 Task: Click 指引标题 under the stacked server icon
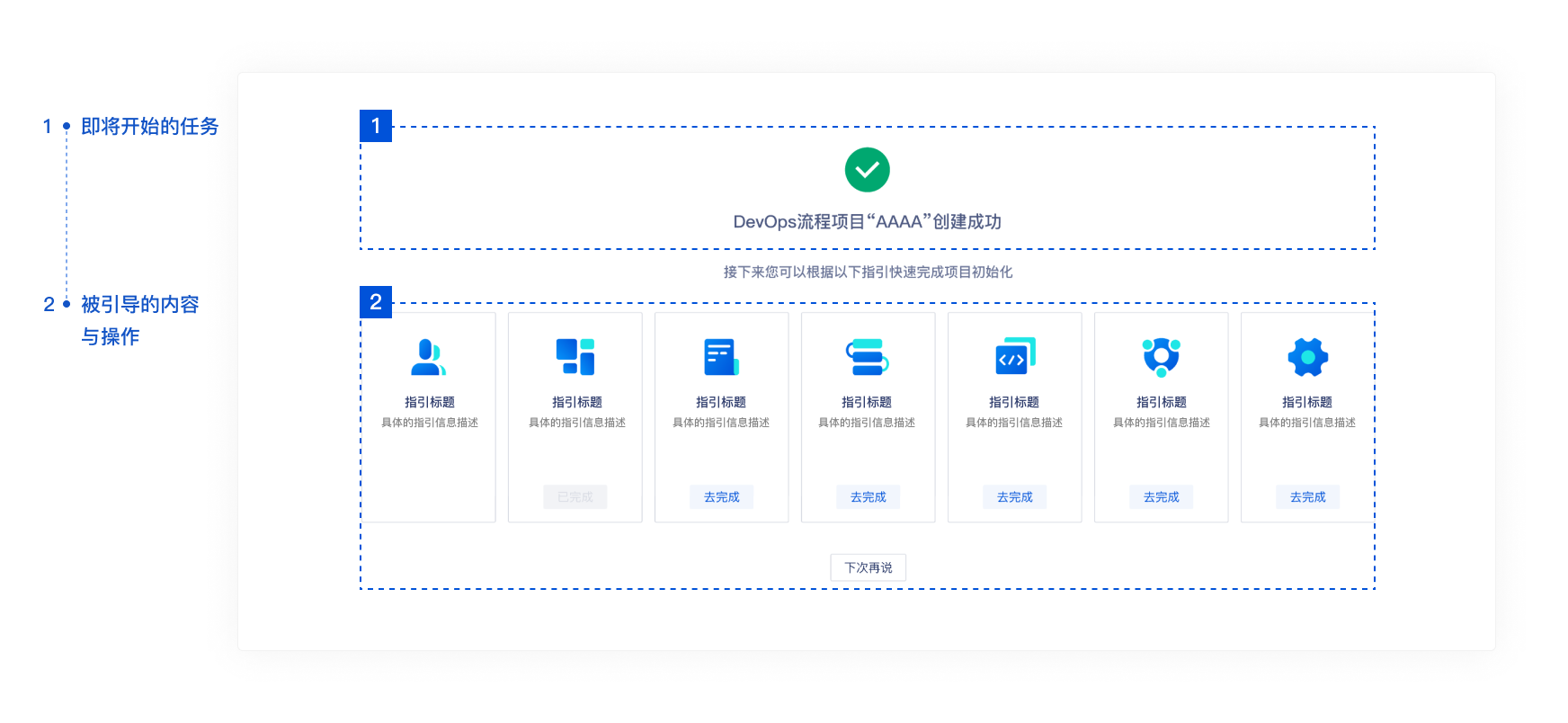[x=867, y=402]
